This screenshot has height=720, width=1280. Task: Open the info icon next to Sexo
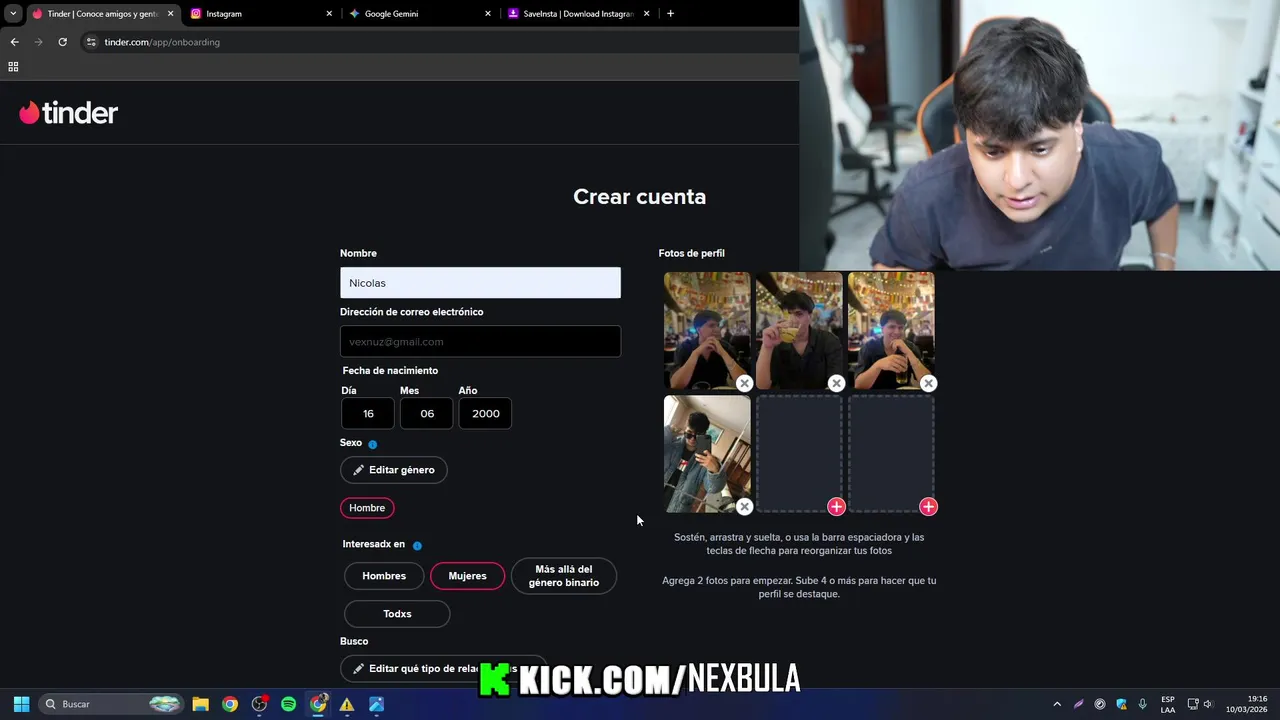coord(372,444)
